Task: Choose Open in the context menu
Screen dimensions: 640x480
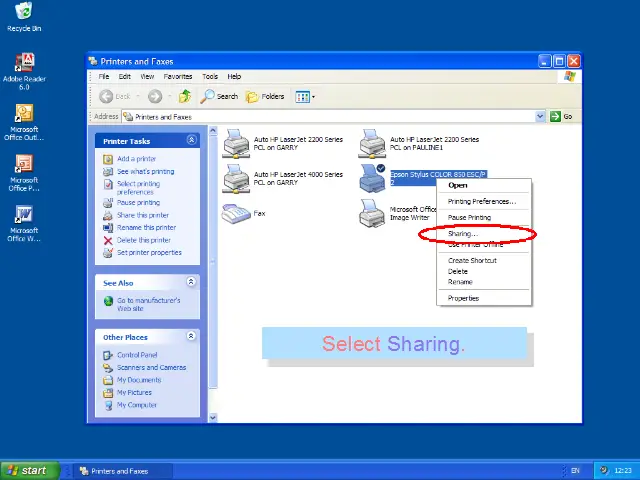Action: pos(484,185)
